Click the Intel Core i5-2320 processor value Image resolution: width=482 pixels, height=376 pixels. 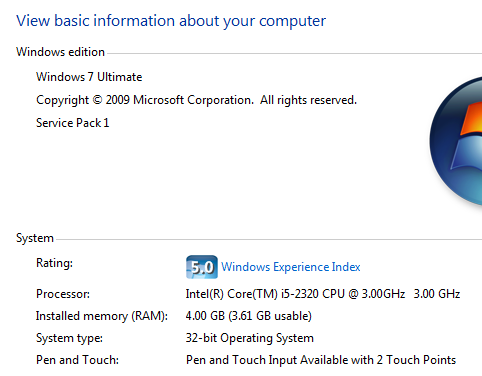pos(295,294)
